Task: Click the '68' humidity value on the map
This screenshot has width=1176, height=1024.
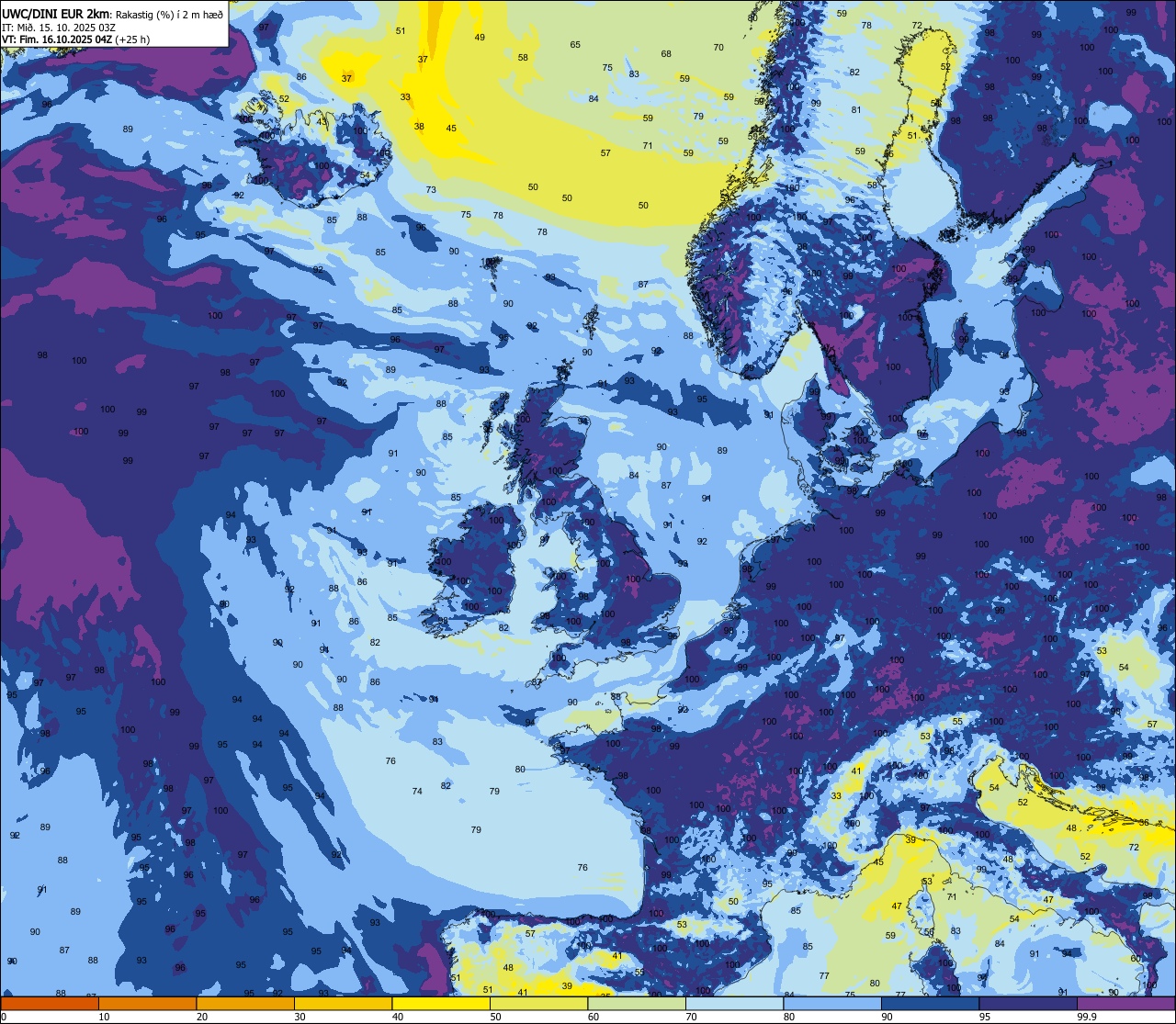Action: click(666, 54)
